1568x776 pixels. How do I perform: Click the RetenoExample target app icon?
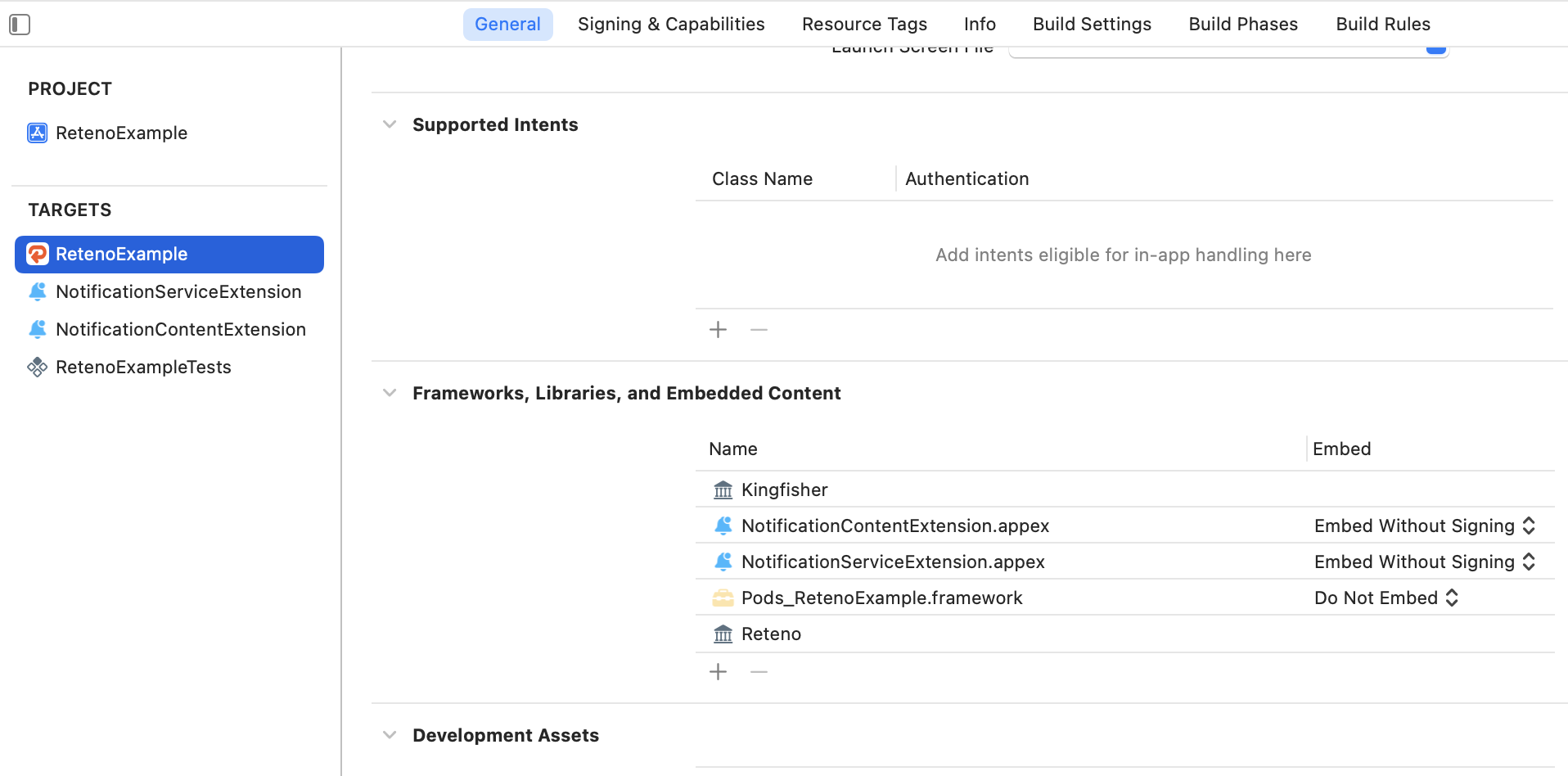38,254
